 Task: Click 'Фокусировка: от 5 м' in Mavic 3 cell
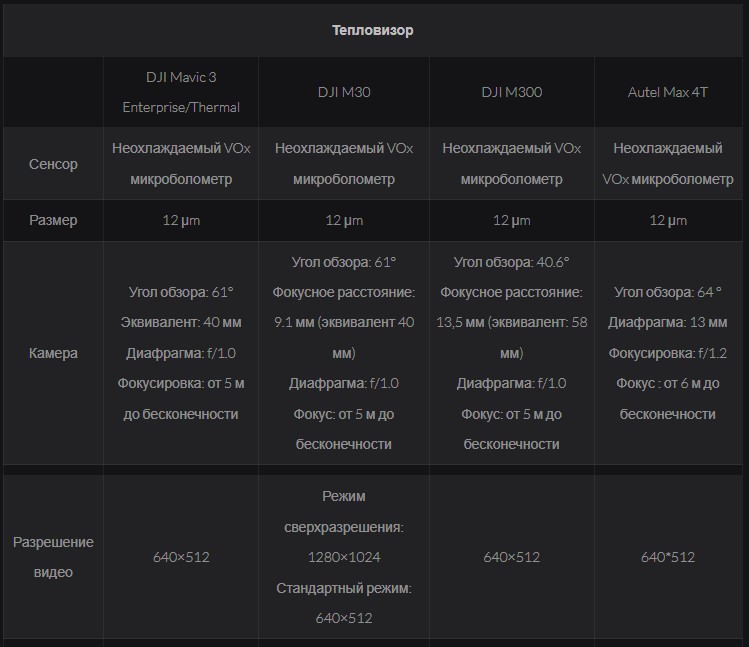coord(181,383)
